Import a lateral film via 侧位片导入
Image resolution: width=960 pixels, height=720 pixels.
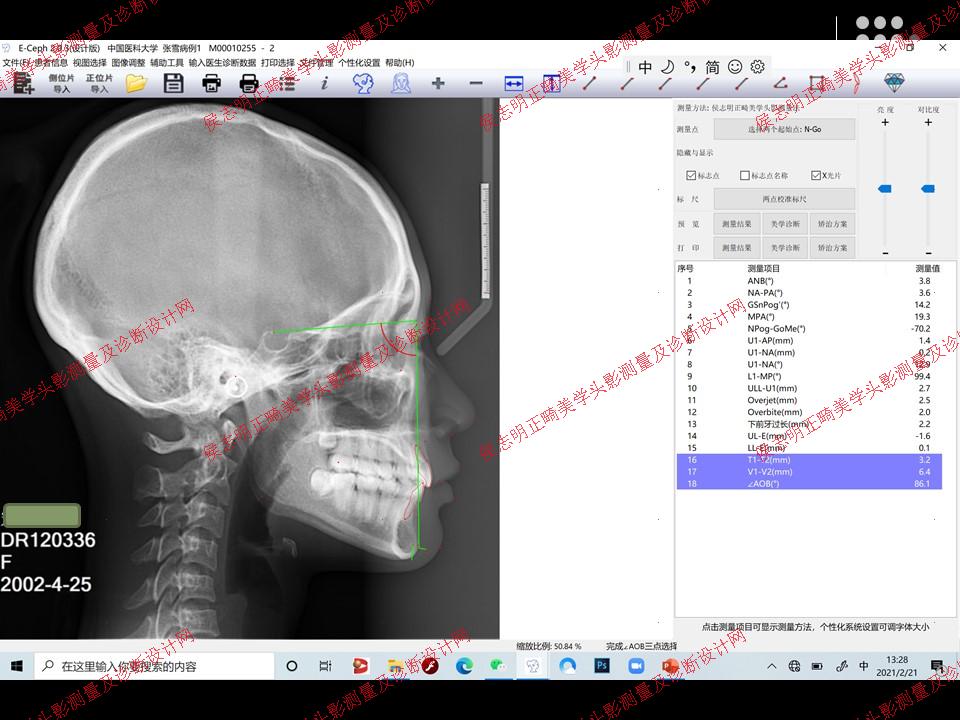(61, 83)
